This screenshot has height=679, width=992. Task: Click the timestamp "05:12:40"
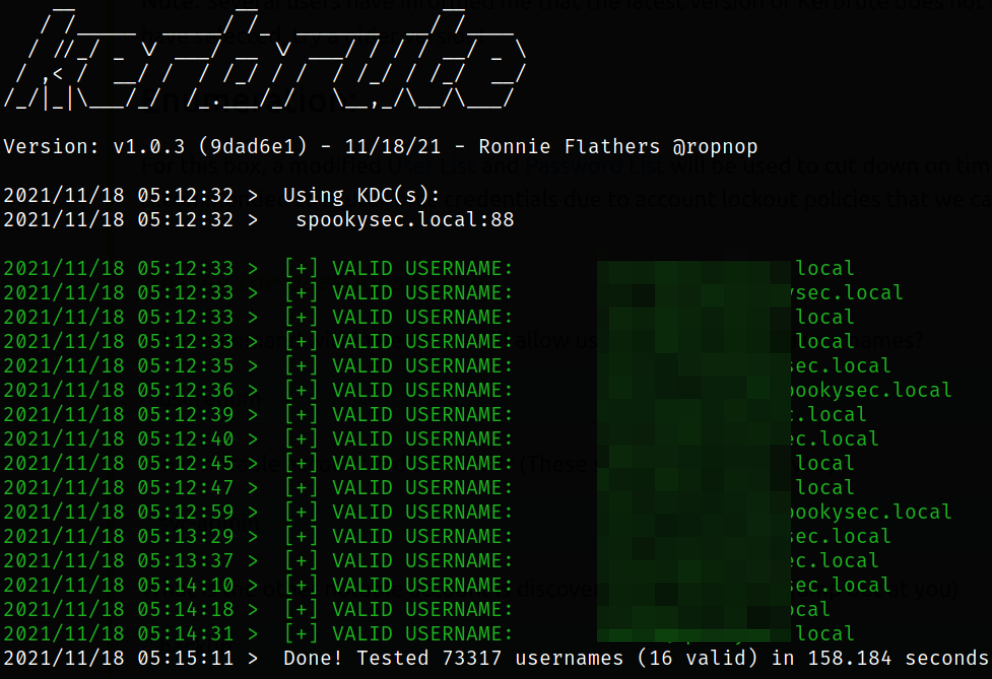(x=185, y=439)
